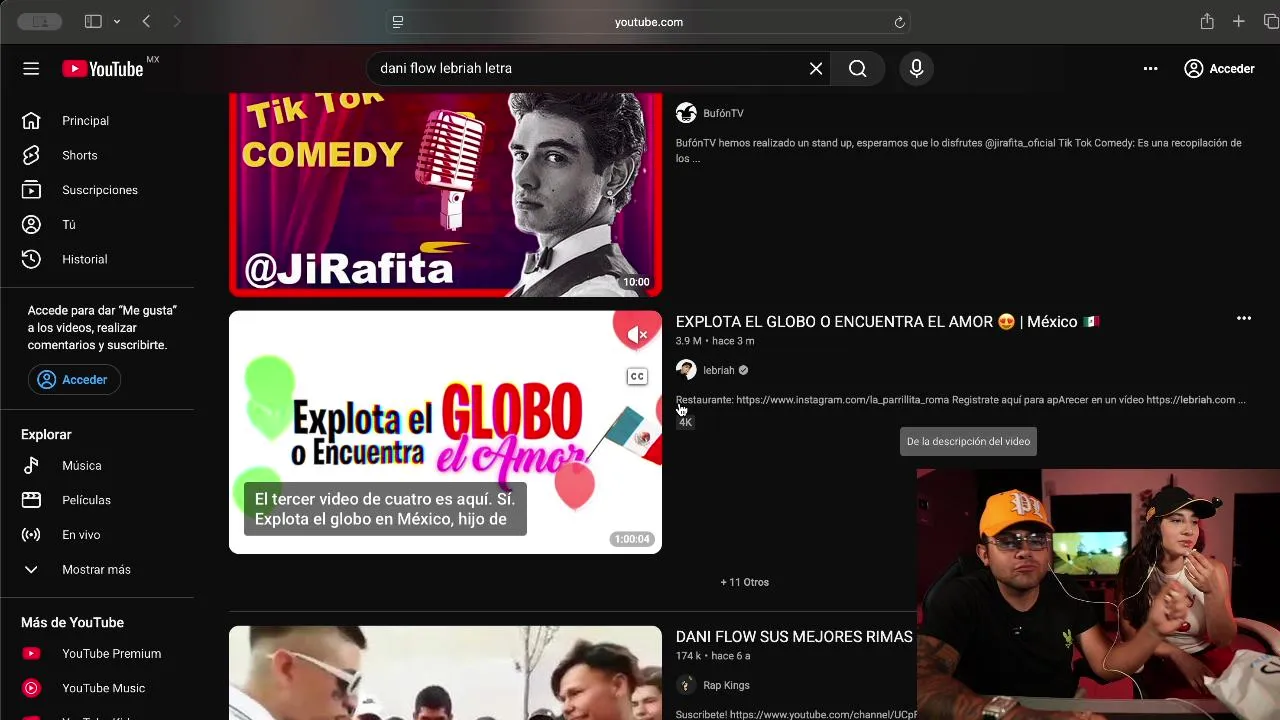1280x720 pixels.
Task: Open Suscripciones in the sidebar
Action: (98, 190)
